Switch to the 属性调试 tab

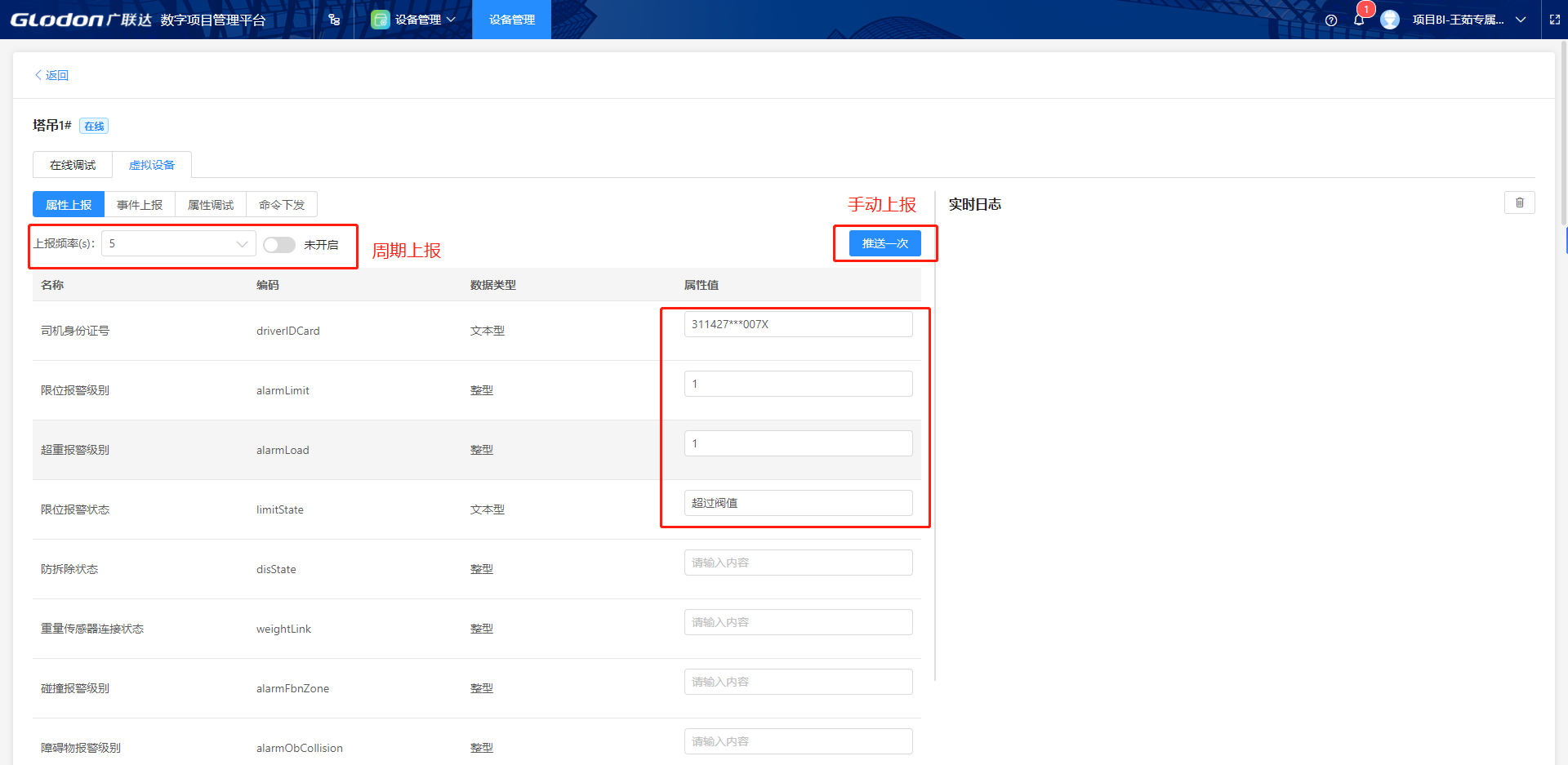211,205
